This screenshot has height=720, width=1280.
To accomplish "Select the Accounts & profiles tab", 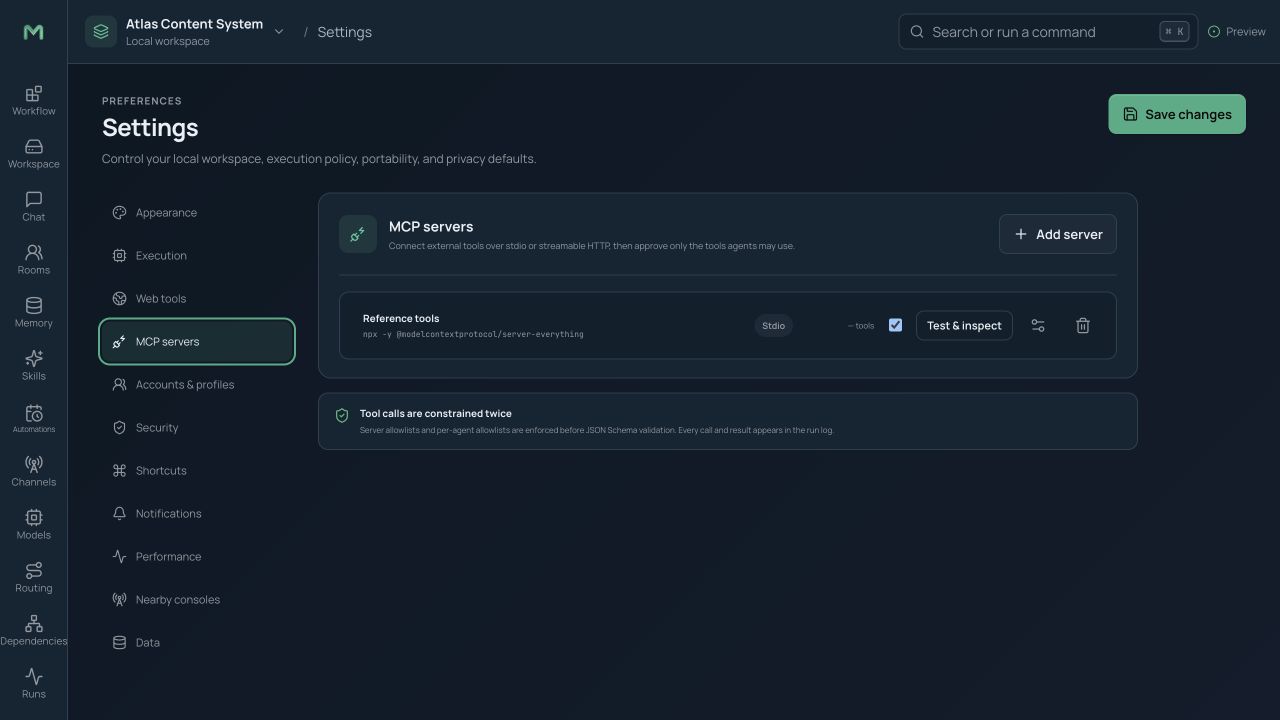I will (197, 385).
